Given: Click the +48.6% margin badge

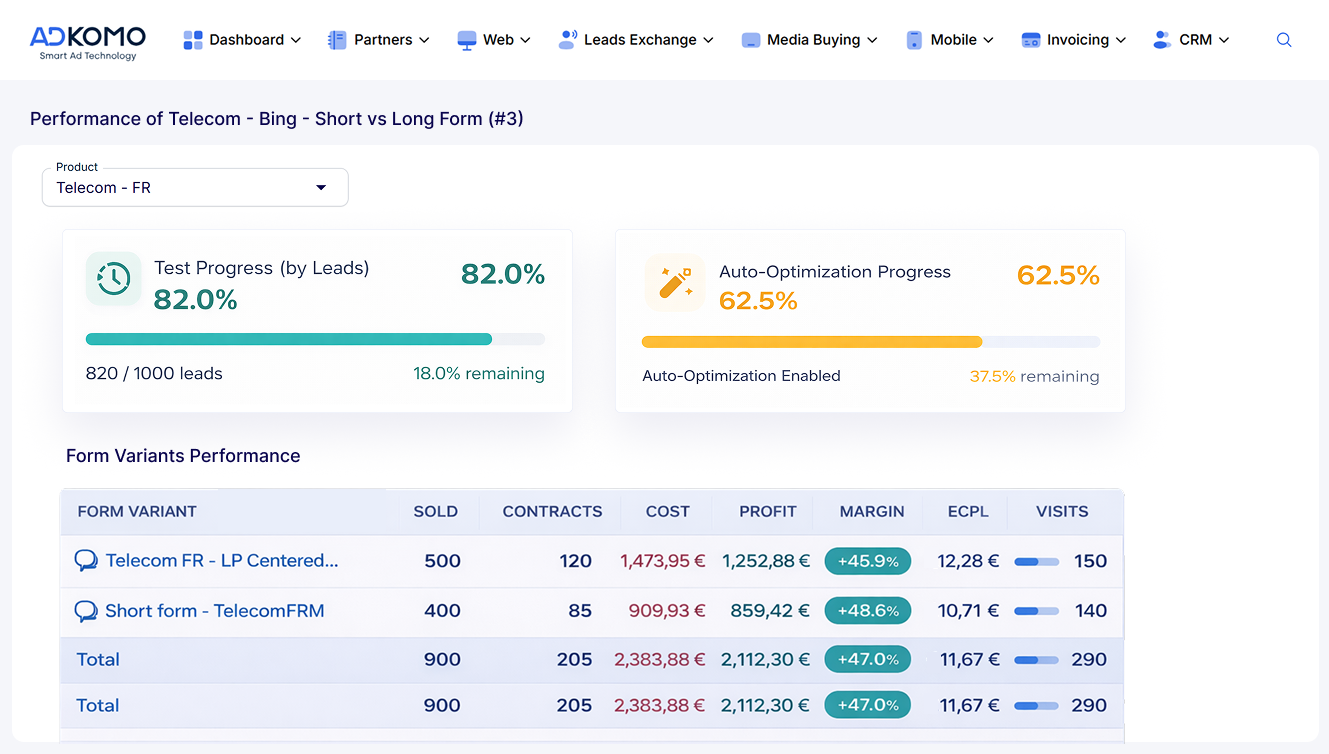Looking at the screenshot, I should tap(867, 611).
